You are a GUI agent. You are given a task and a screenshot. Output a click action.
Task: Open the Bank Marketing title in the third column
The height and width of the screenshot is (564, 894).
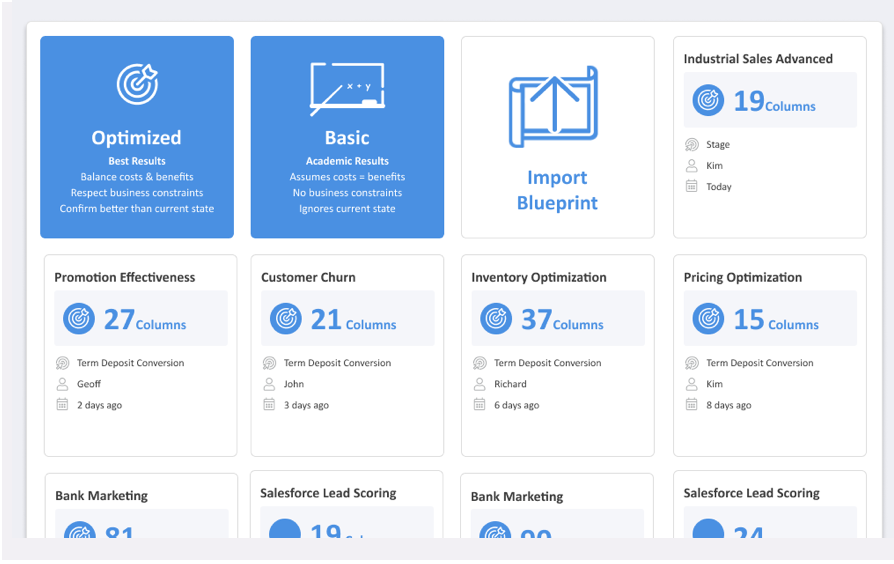pyautogui.click(x=517, y=497)
